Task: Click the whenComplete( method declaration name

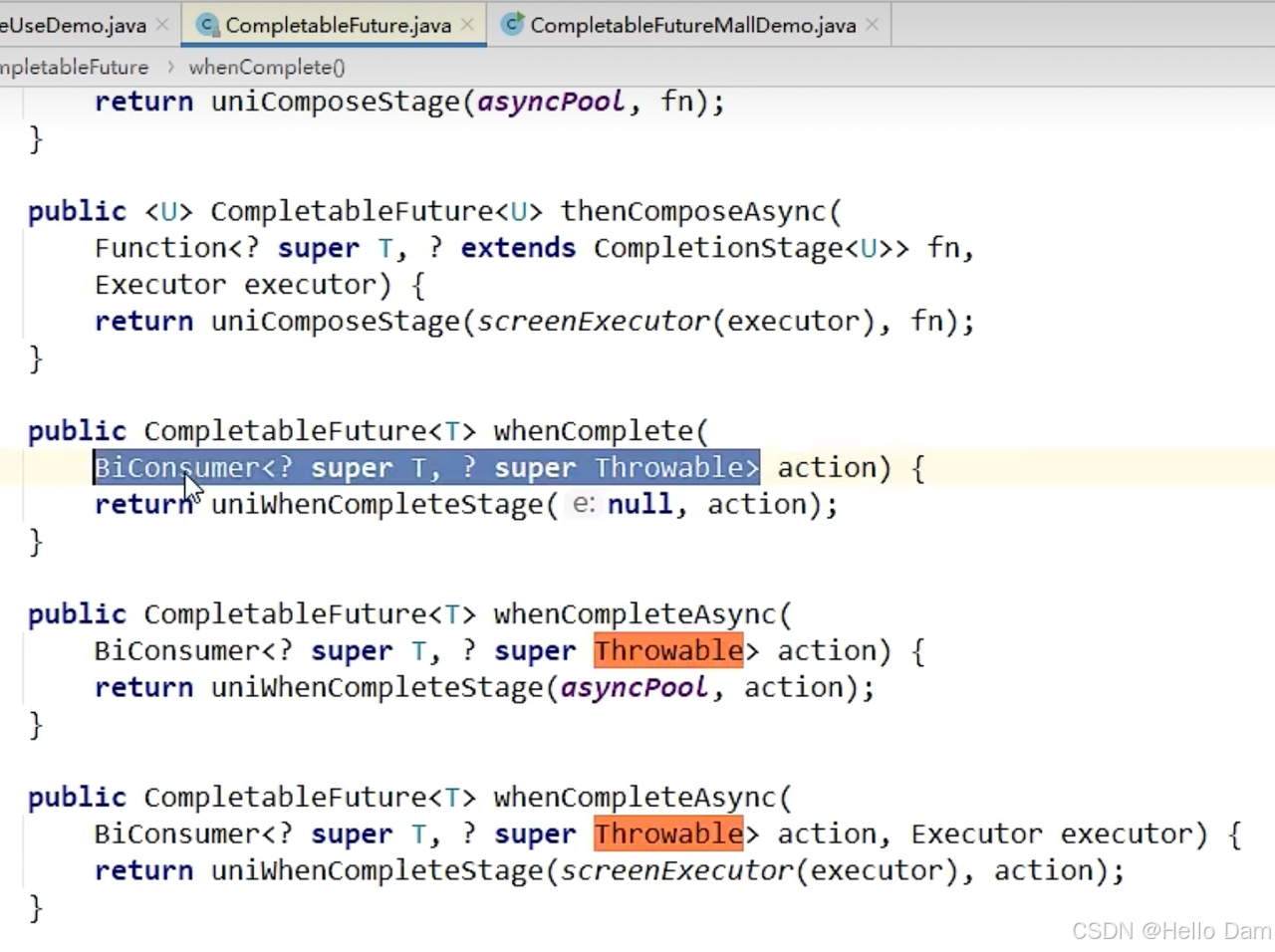Action: point(601,431)
